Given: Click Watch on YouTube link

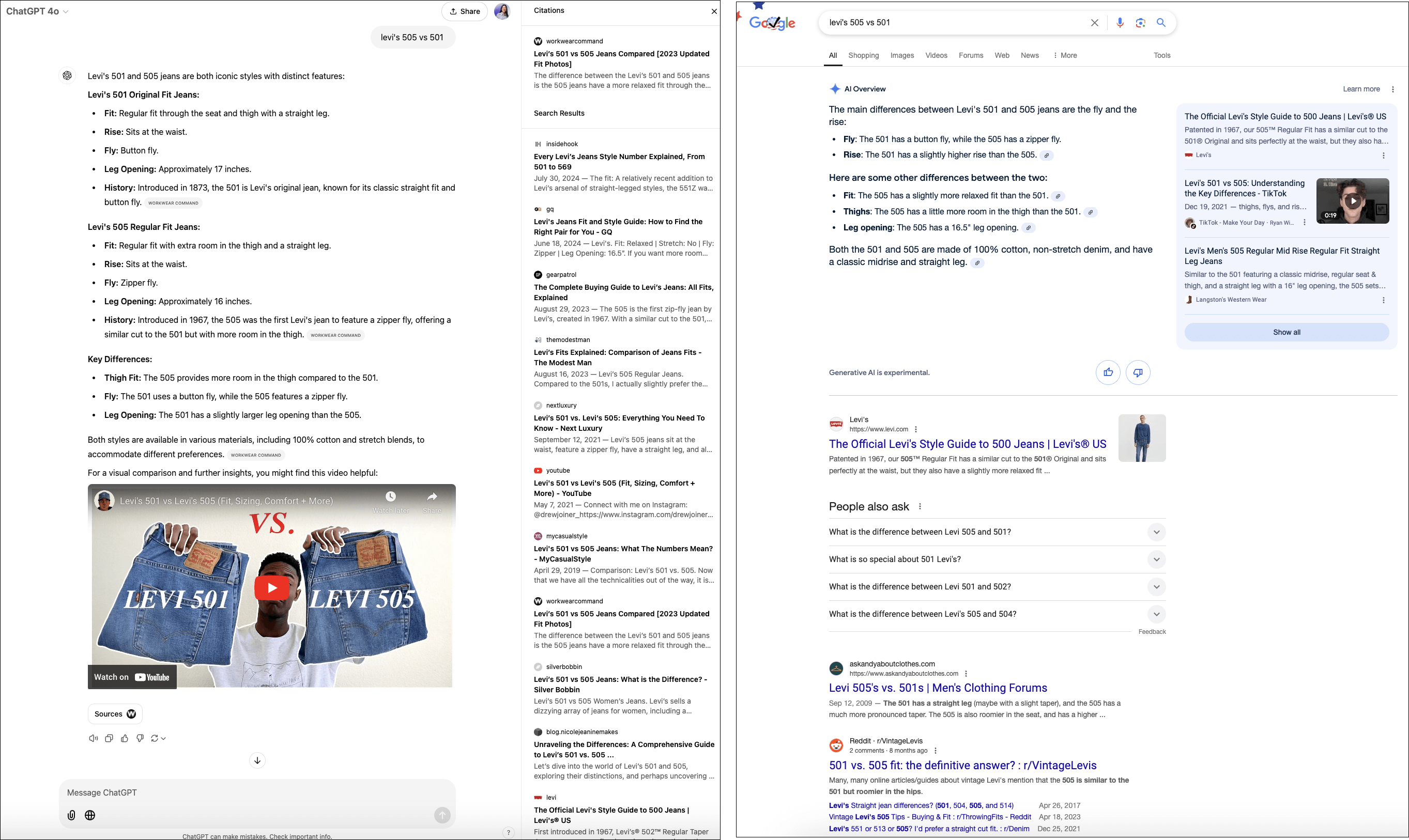Looking at the screenshot, I should pos(132,677).
